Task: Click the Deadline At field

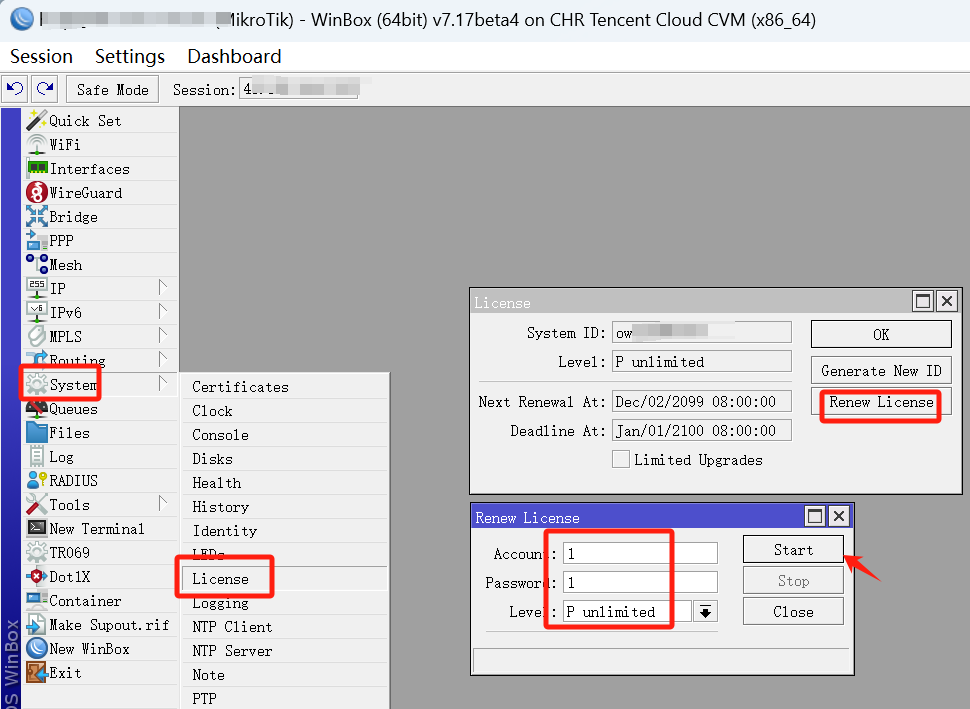Action: 702,431
